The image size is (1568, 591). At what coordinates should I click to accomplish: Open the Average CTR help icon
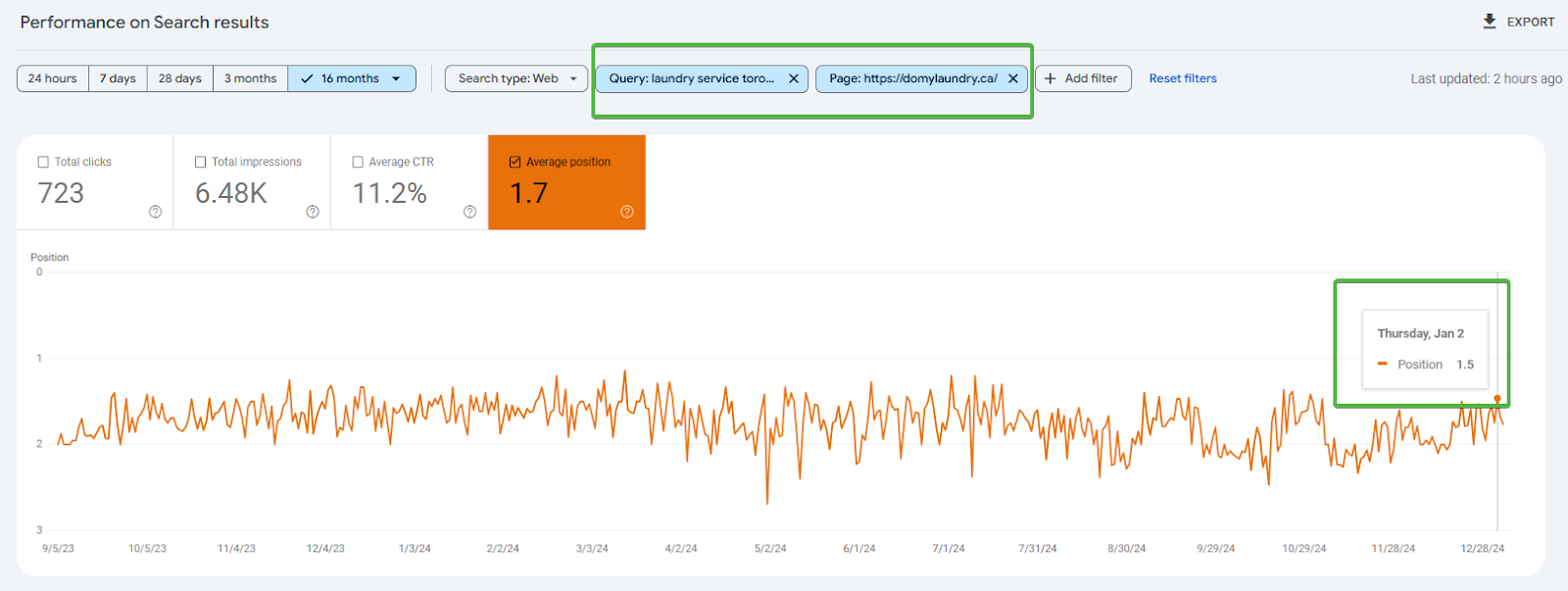[x=469, y=212]
